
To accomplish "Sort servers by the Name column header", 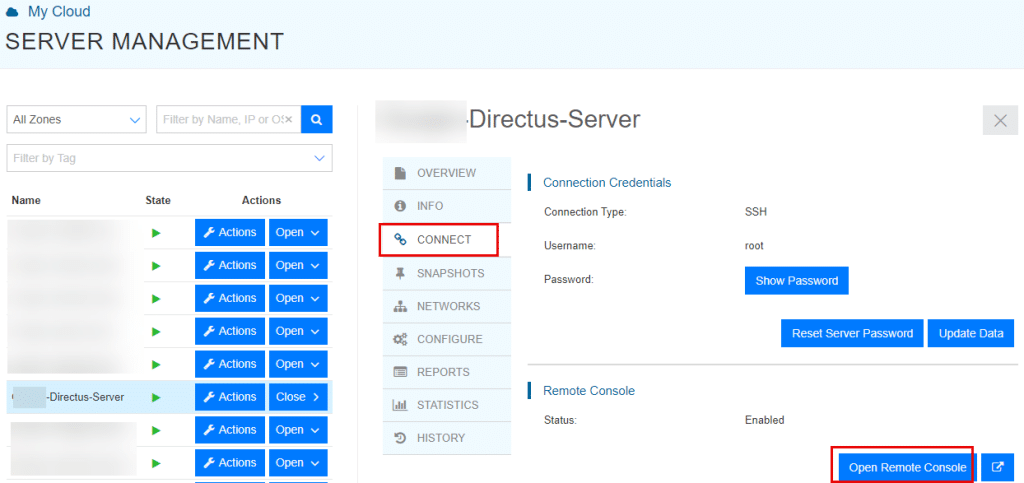I will [x=26, y=200].
